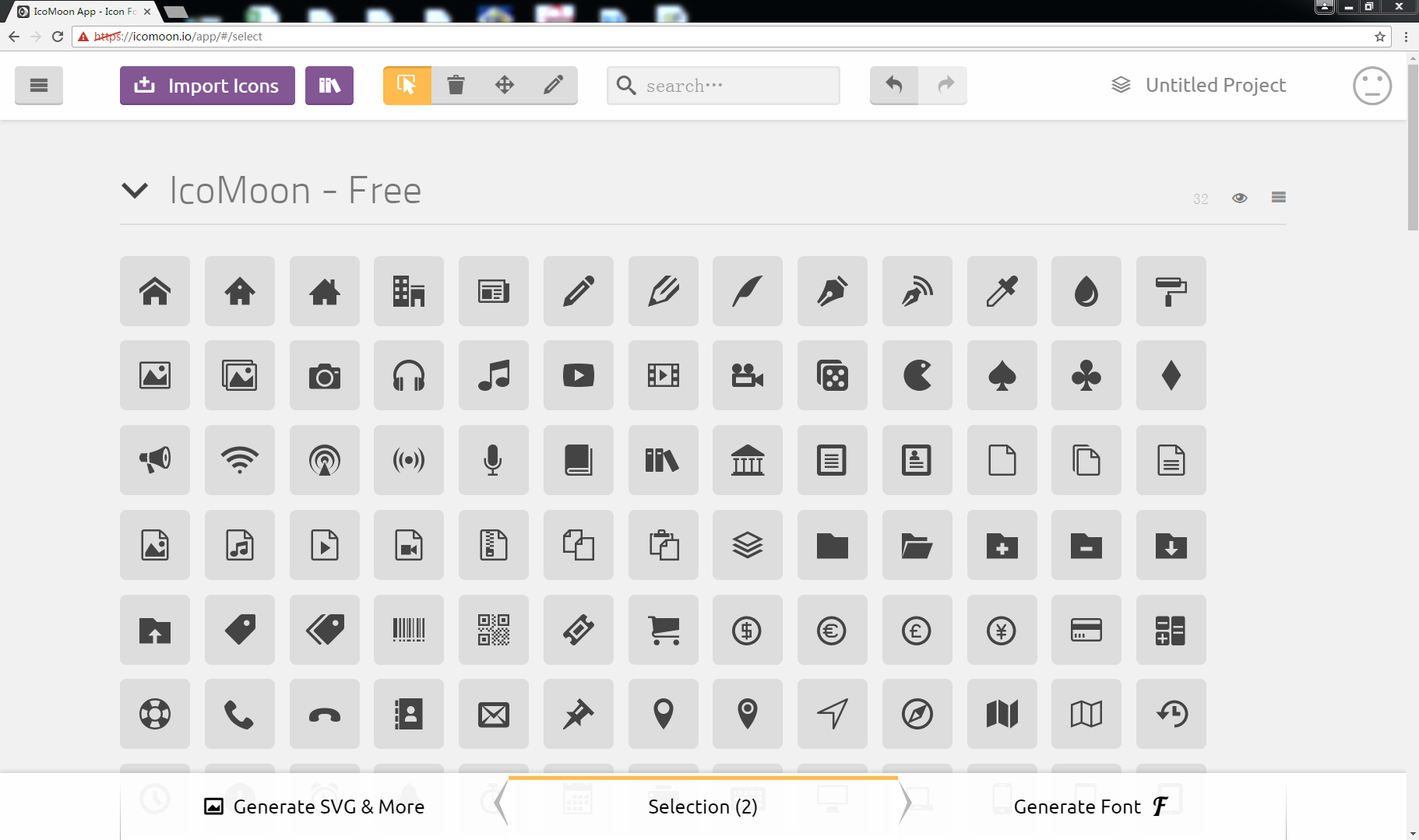Click the face account icon

pyautogui.click(x=1372, y=86)
